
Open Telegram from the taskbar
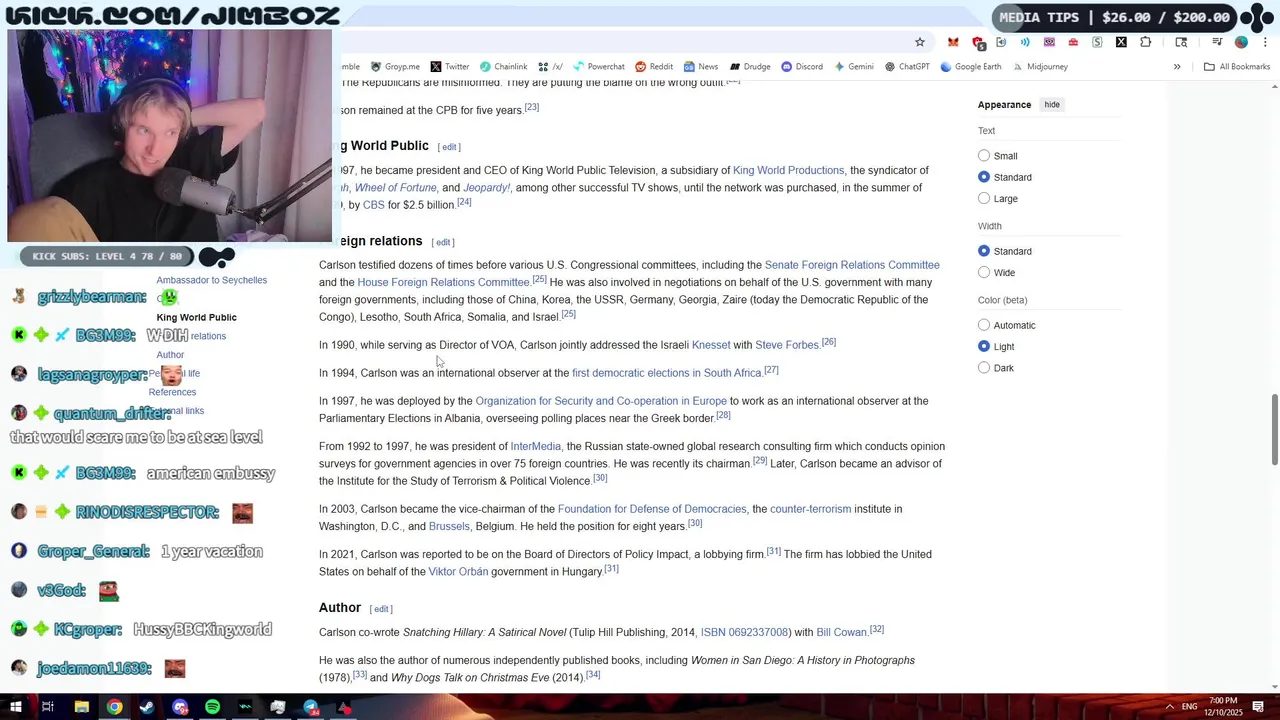(311, 707)
